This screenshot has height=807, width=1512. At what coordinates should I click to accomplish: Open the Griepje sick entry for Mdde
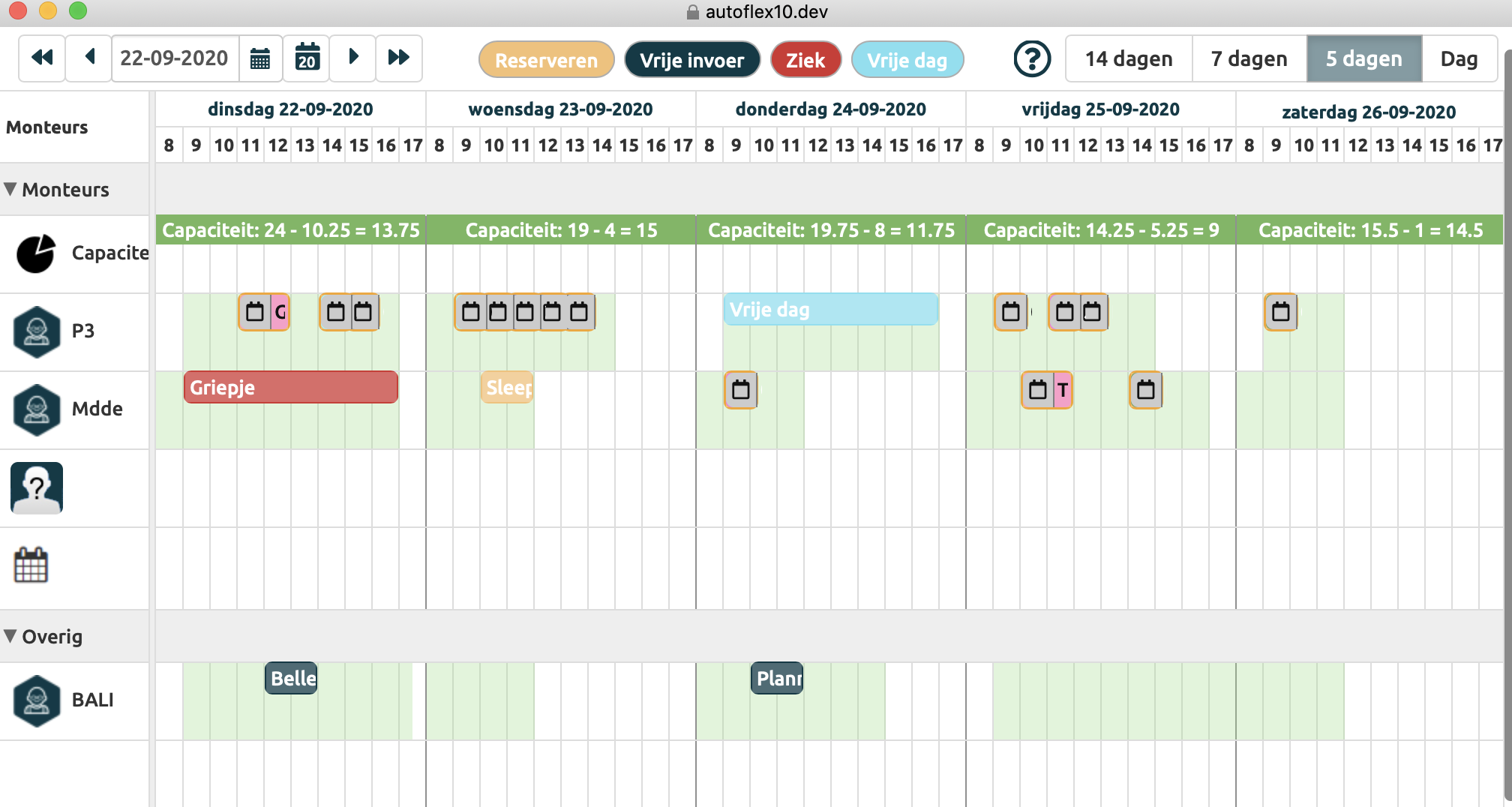pyautogui.click(x=290, y=388)
